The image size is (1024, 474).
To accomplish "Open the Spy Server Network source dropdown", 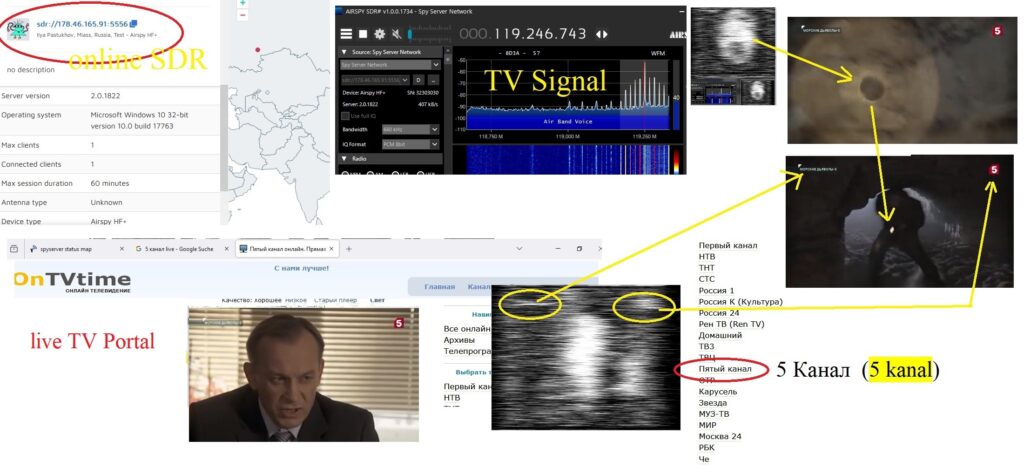I will [x=435, y=65].
